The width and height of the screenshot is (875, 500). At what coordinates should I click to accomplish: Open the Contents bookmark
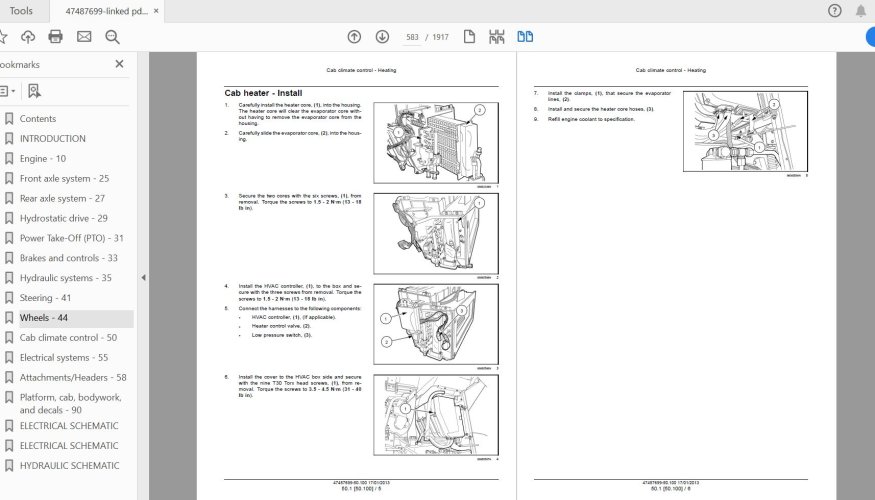coord(38,118)
